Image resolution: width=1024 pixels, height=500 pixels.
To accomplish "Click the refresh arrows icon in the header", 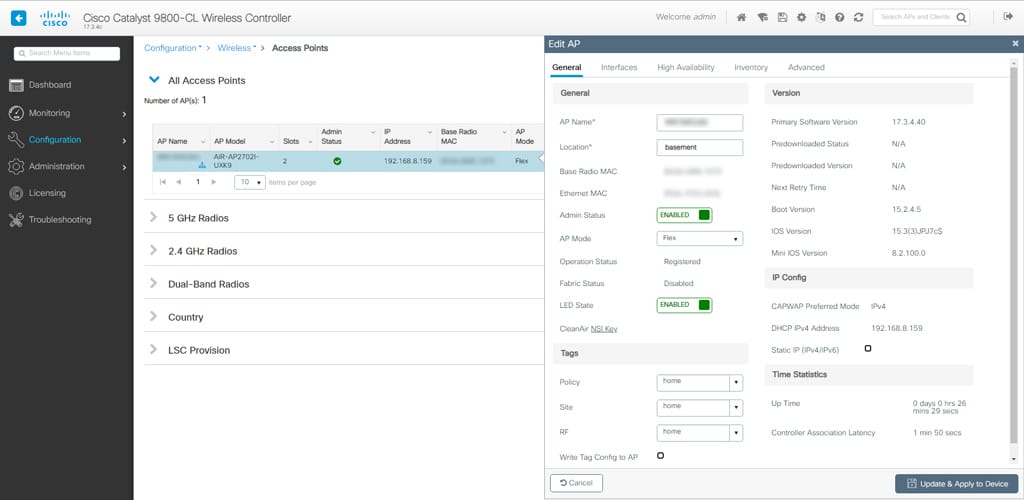I will [x=859, y=18].
